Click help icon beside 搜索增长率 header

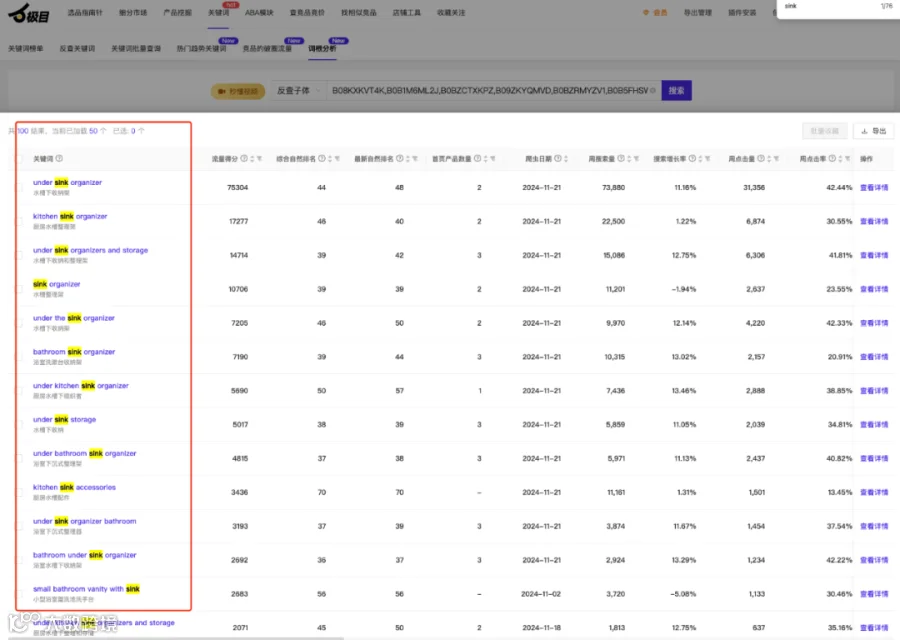692,158
